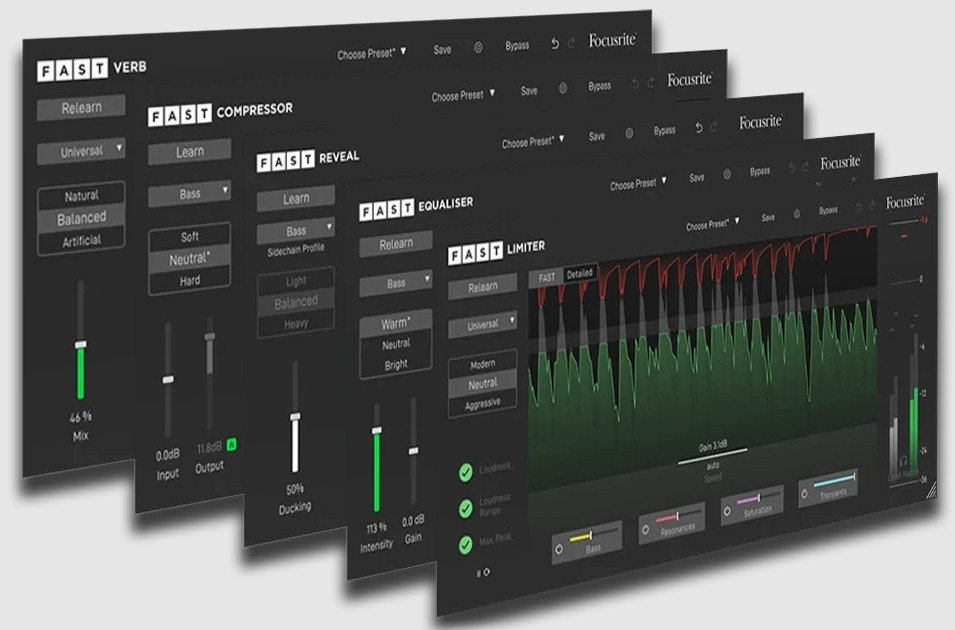
Task: Open Choose Preset dropdown in FAST Compressor
Action: tap(463, 95)
